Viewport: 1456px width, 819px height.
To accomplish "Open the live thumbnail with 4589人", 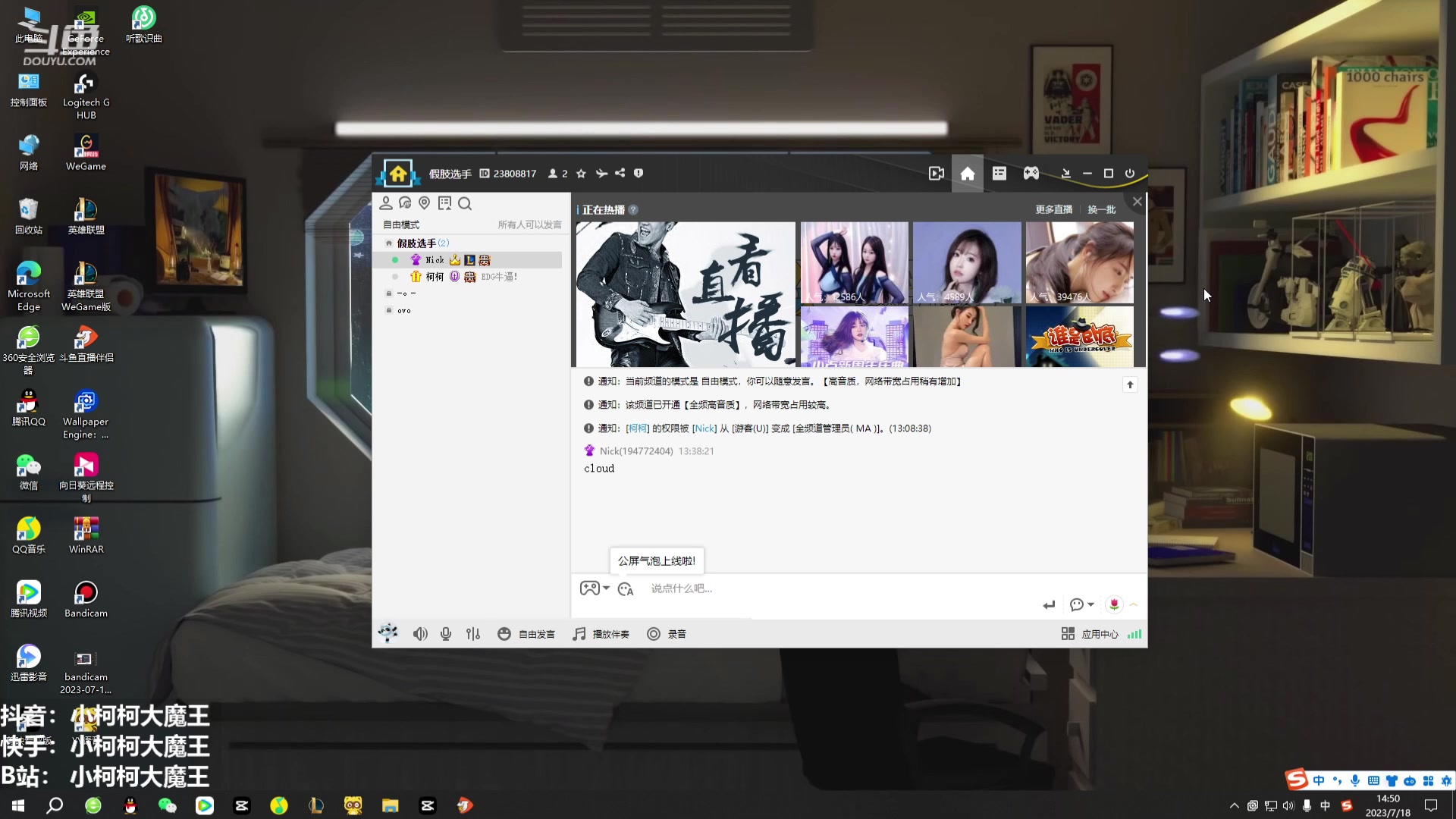I will pyautogui.click(x=967, y=262).
